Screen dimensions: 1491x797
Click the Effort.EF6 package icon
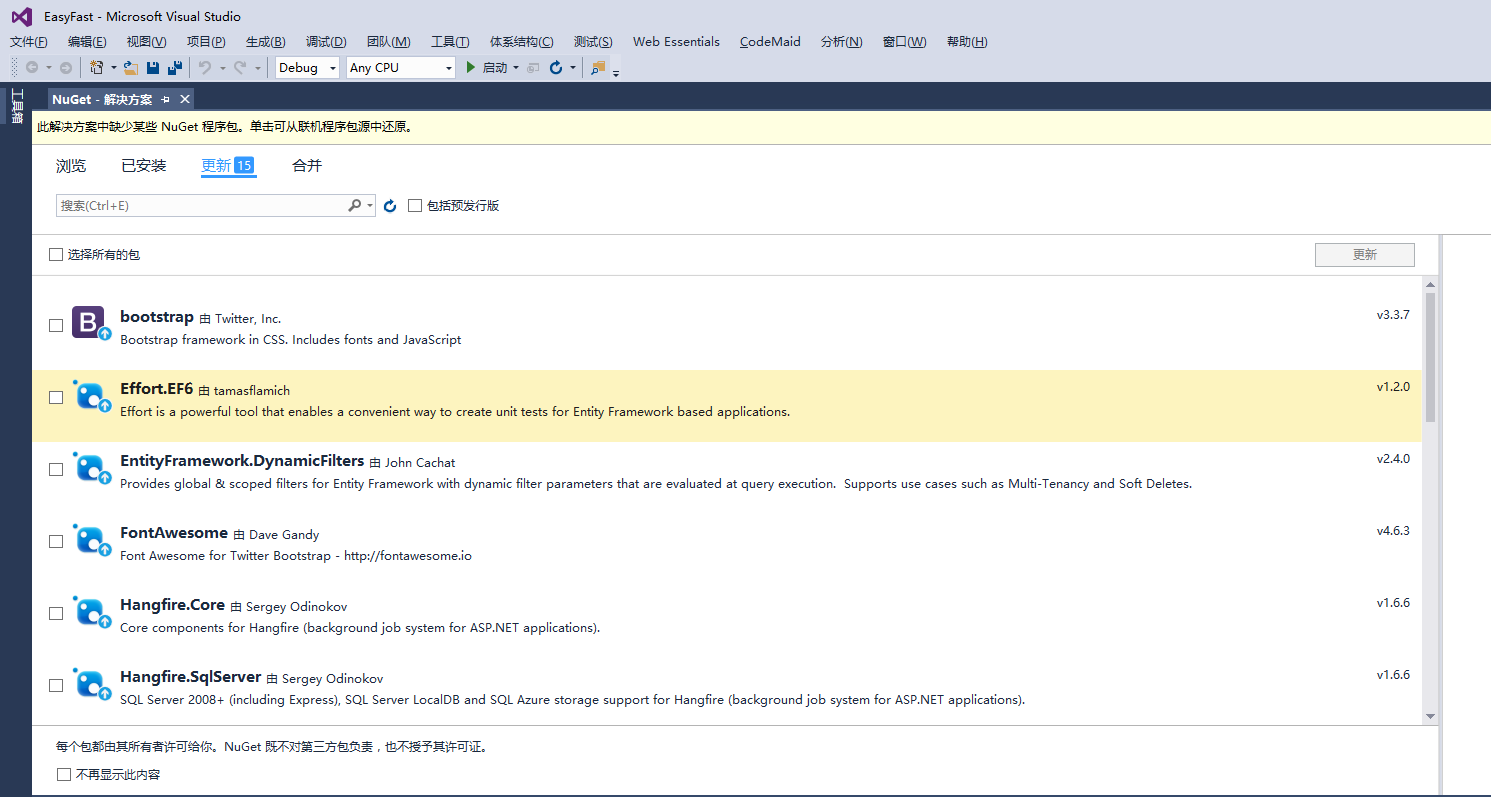point(91,396)
